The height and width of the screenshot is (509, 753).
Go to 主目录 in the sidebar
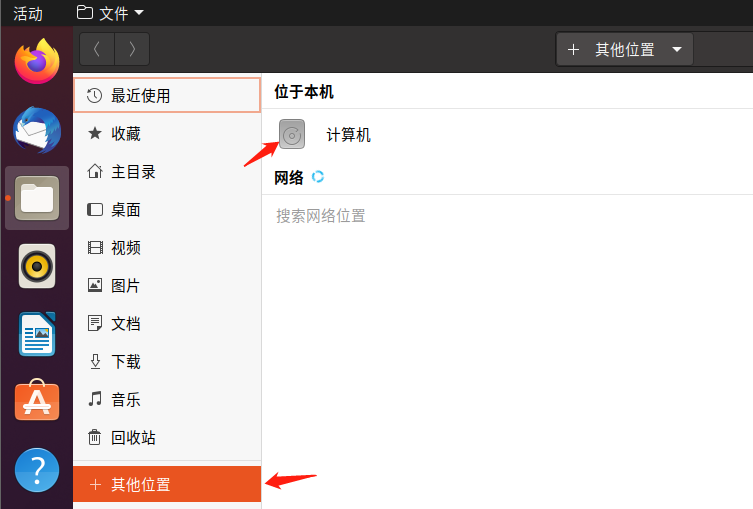click(167, 171)
